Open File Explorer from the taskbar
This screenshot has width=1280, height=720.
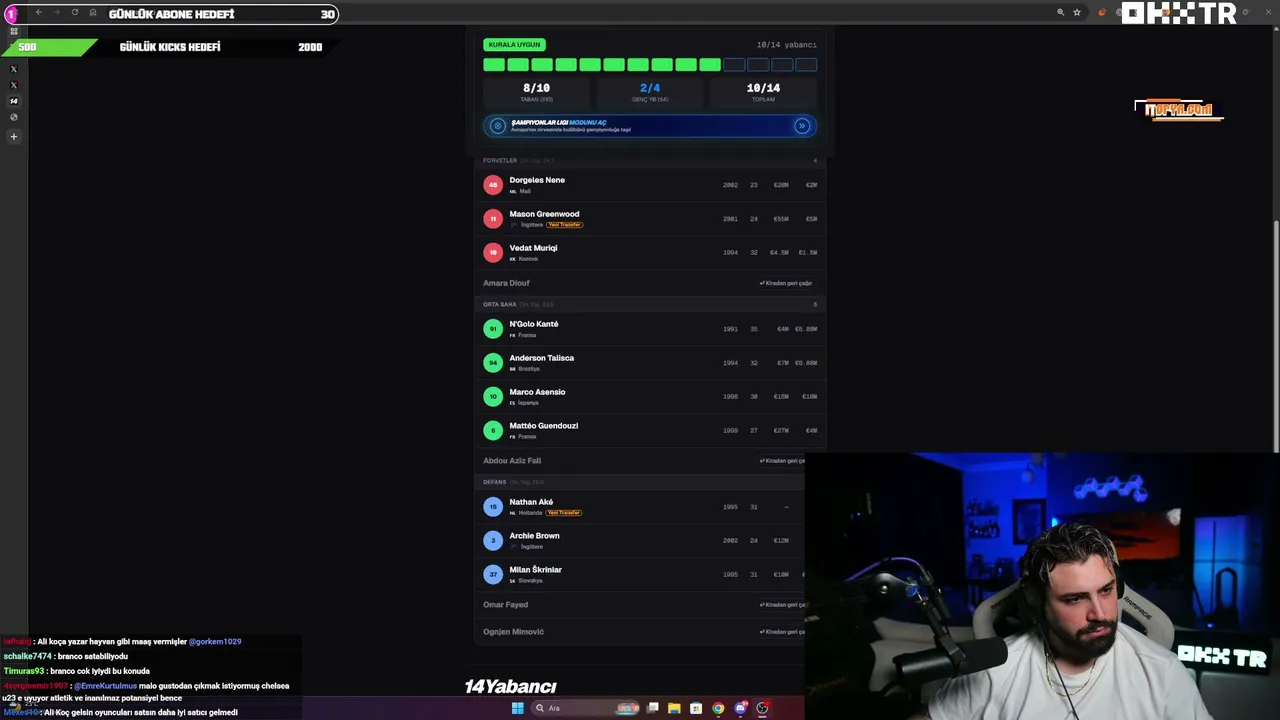674,708
